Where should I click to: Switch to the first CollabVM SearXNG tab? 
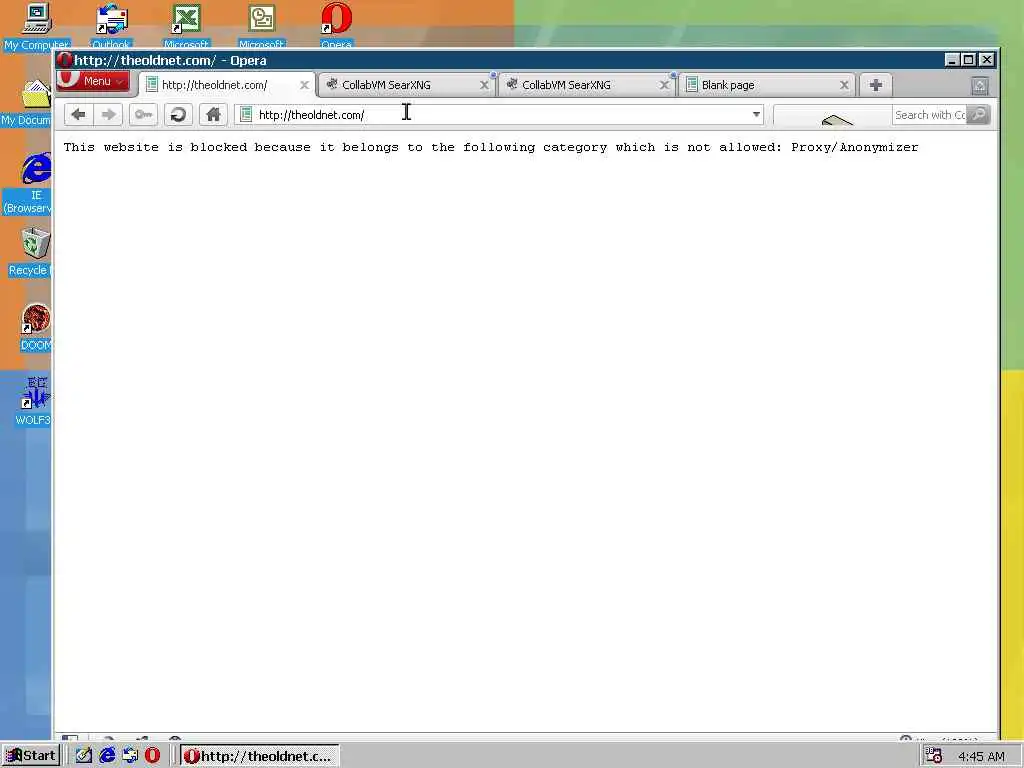pos(406,85)
